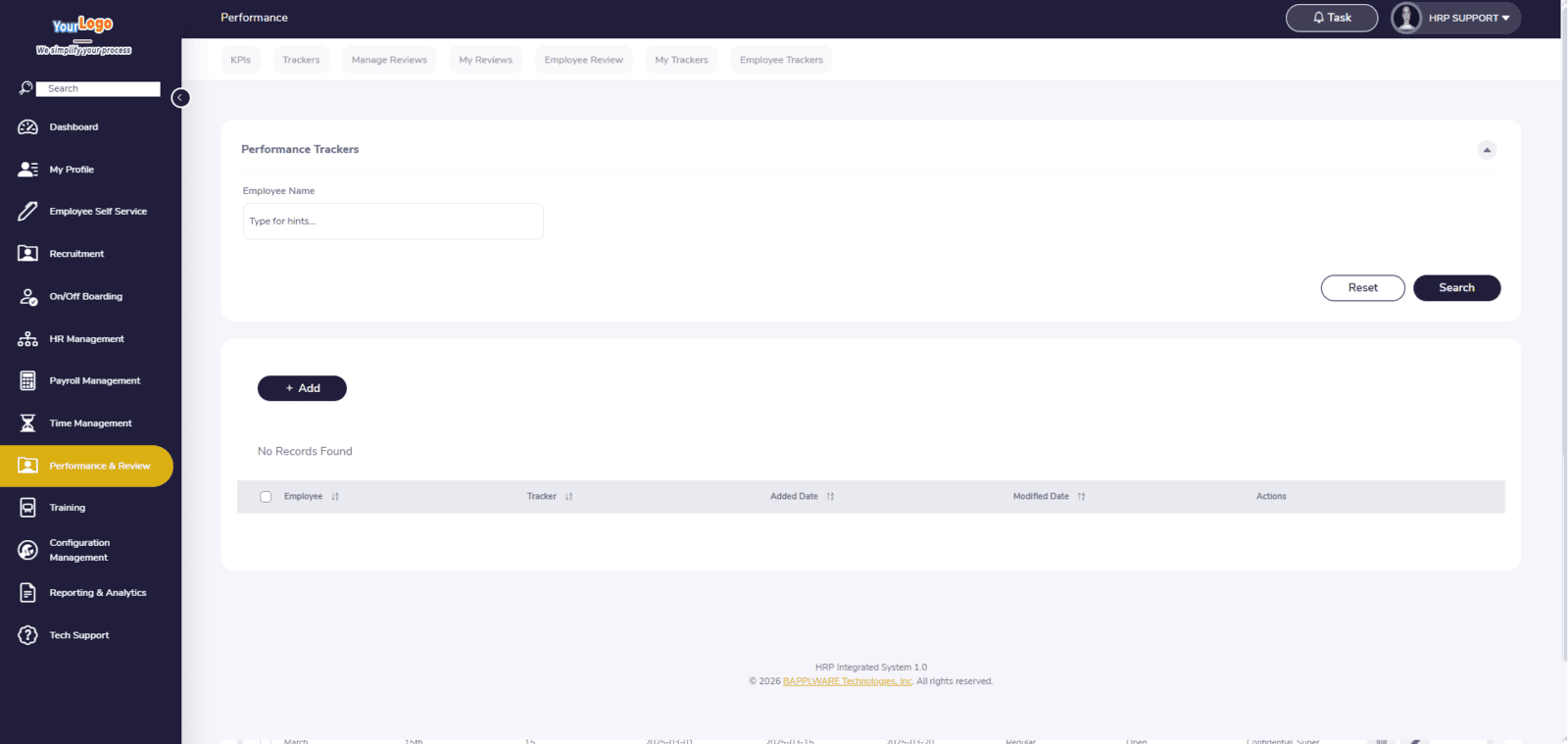Open Payroll Management menu label
The image size is (1568, 744).
(95, 380)
